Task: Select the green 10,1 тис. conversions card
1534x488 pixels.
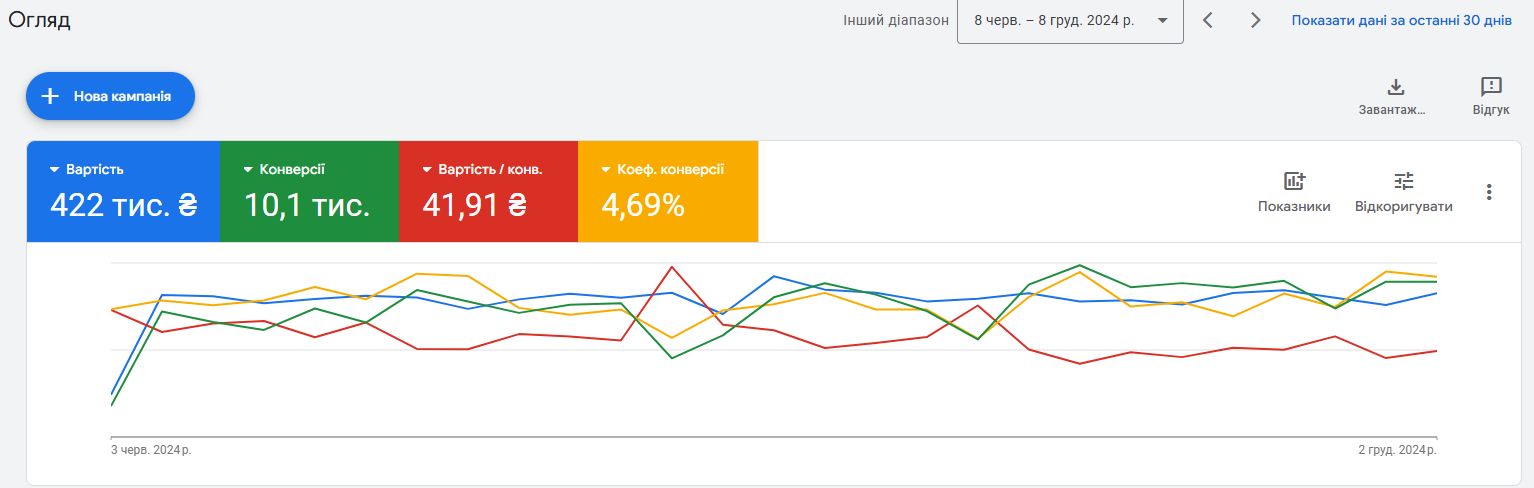Action: (x=309, y=191)
